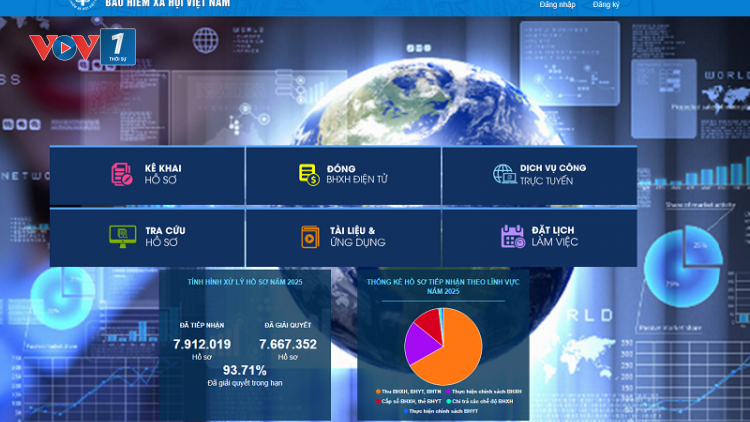This screenshot has width=750, height=422.
Task: Click the Đăng ký link
Action: 606,5
